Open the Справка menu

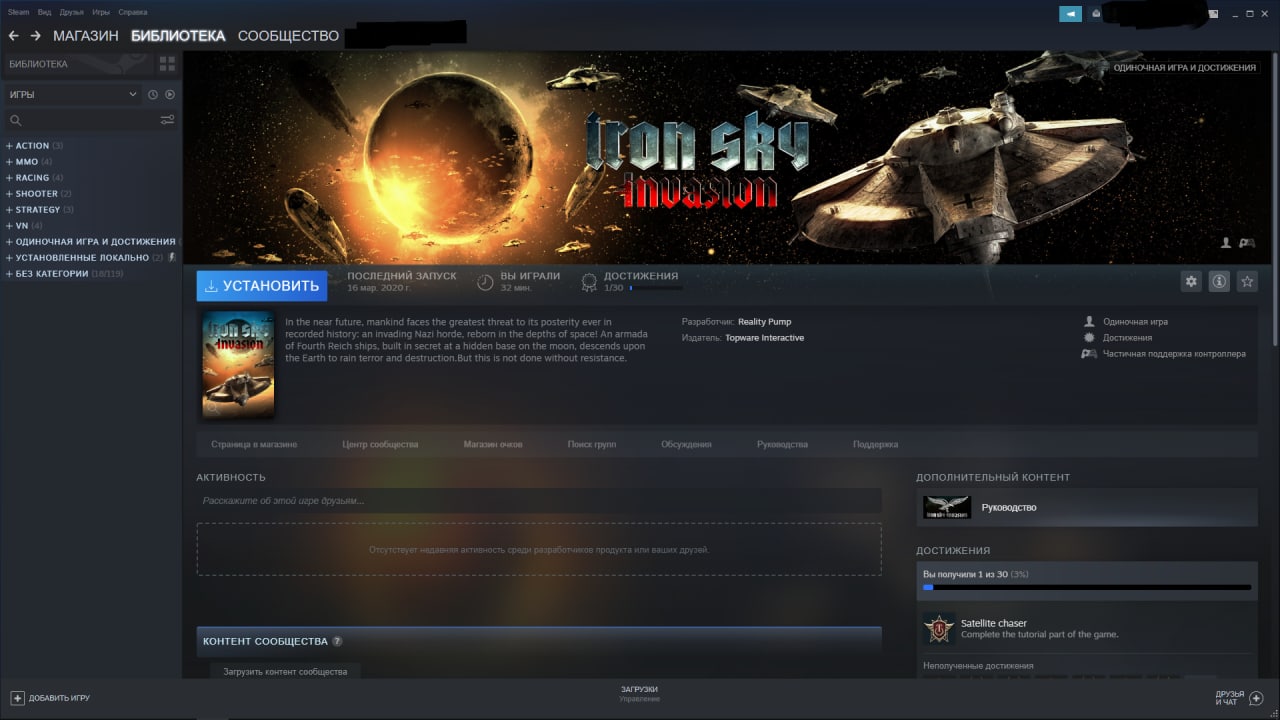[x=133, y=12]
